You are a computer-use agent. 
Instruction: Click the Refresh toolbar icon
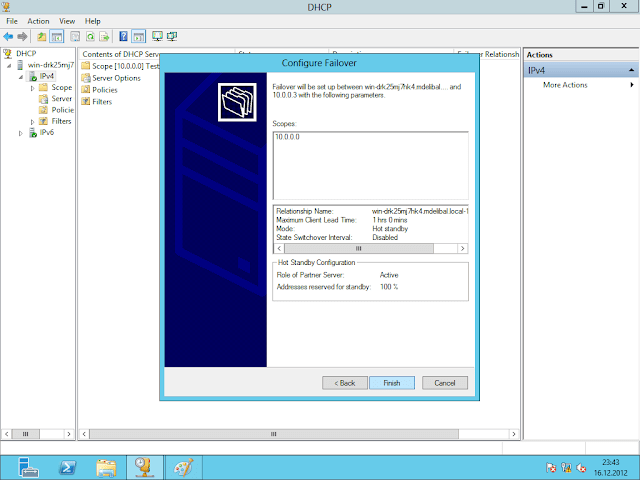[88, 36]
